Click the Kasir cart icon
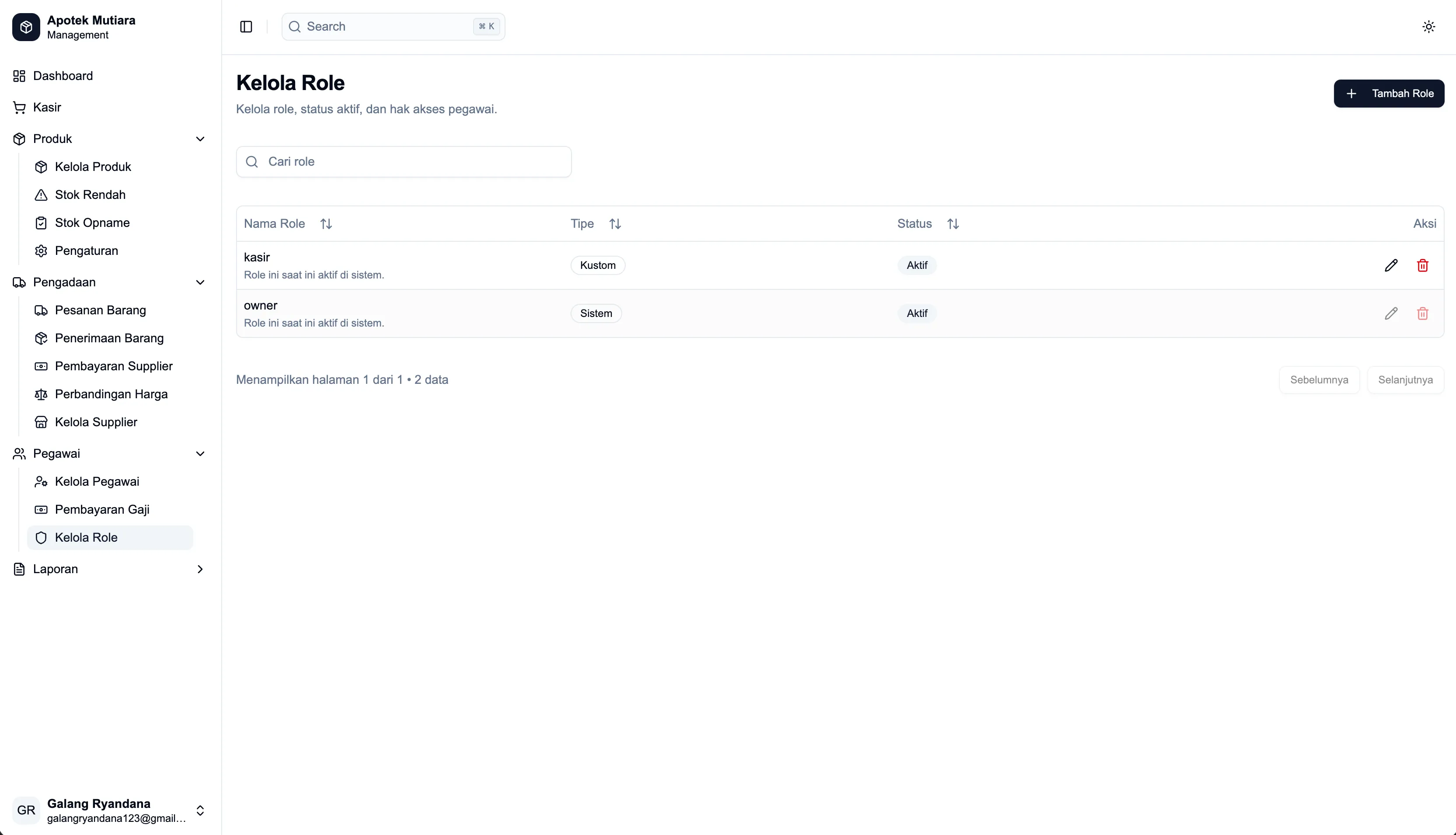Image resolution: width=1456 pixels, height=835 pixels. tap(20, 107)
